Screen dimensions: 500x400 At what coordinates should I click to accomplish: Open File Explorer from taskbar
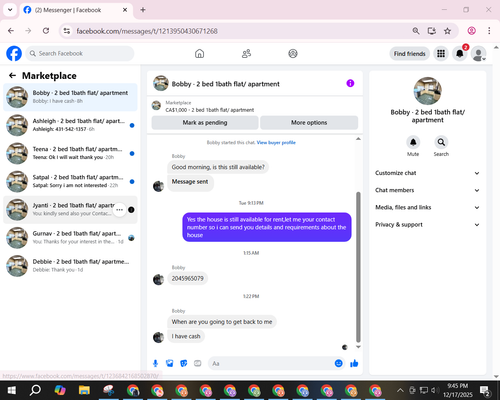click(84, 390)
